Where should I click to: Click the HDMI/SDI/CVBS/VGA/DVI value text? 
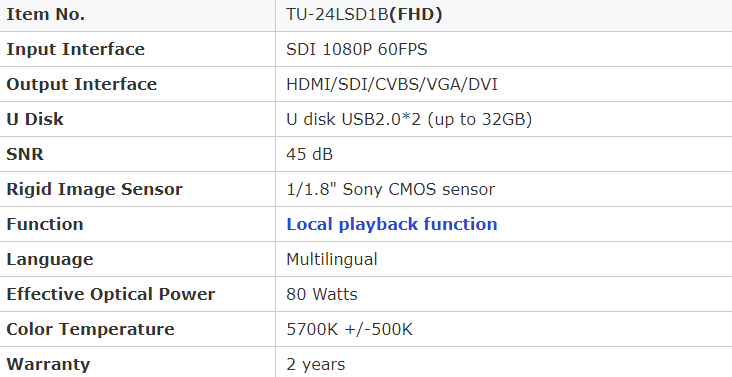point(392,84)
